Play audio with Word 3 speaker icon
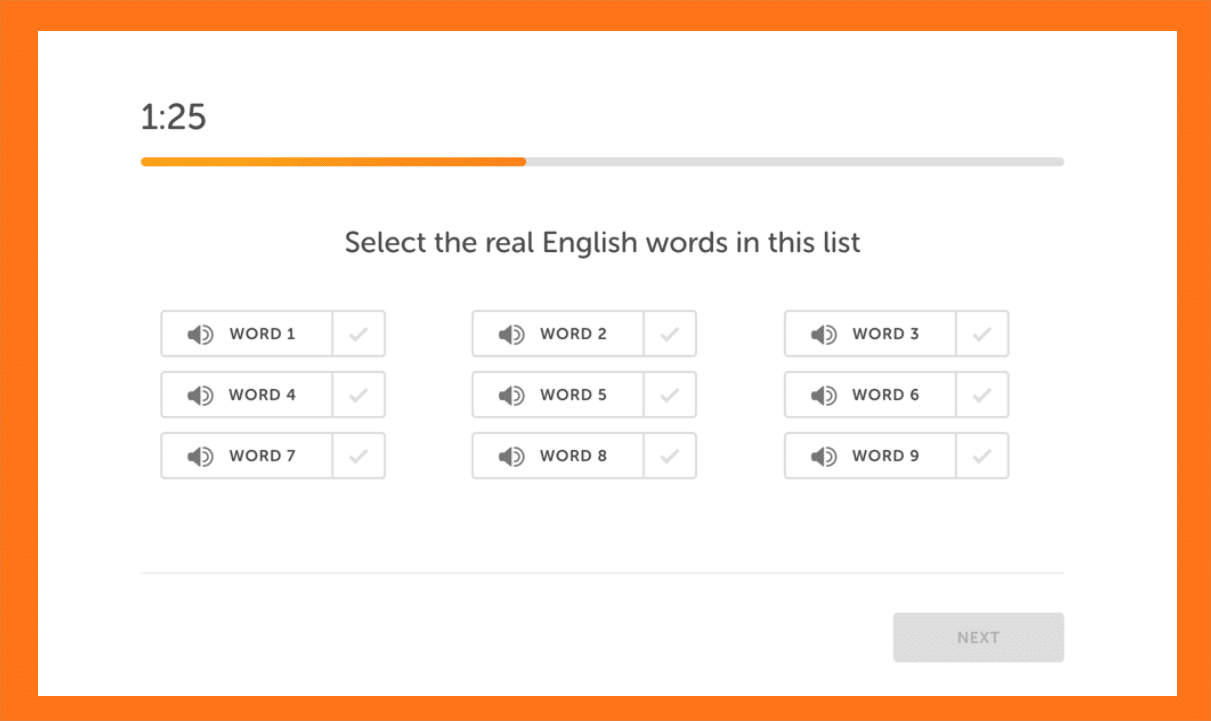The height and width of the screenshot is (721, 1211). [824, 334]
